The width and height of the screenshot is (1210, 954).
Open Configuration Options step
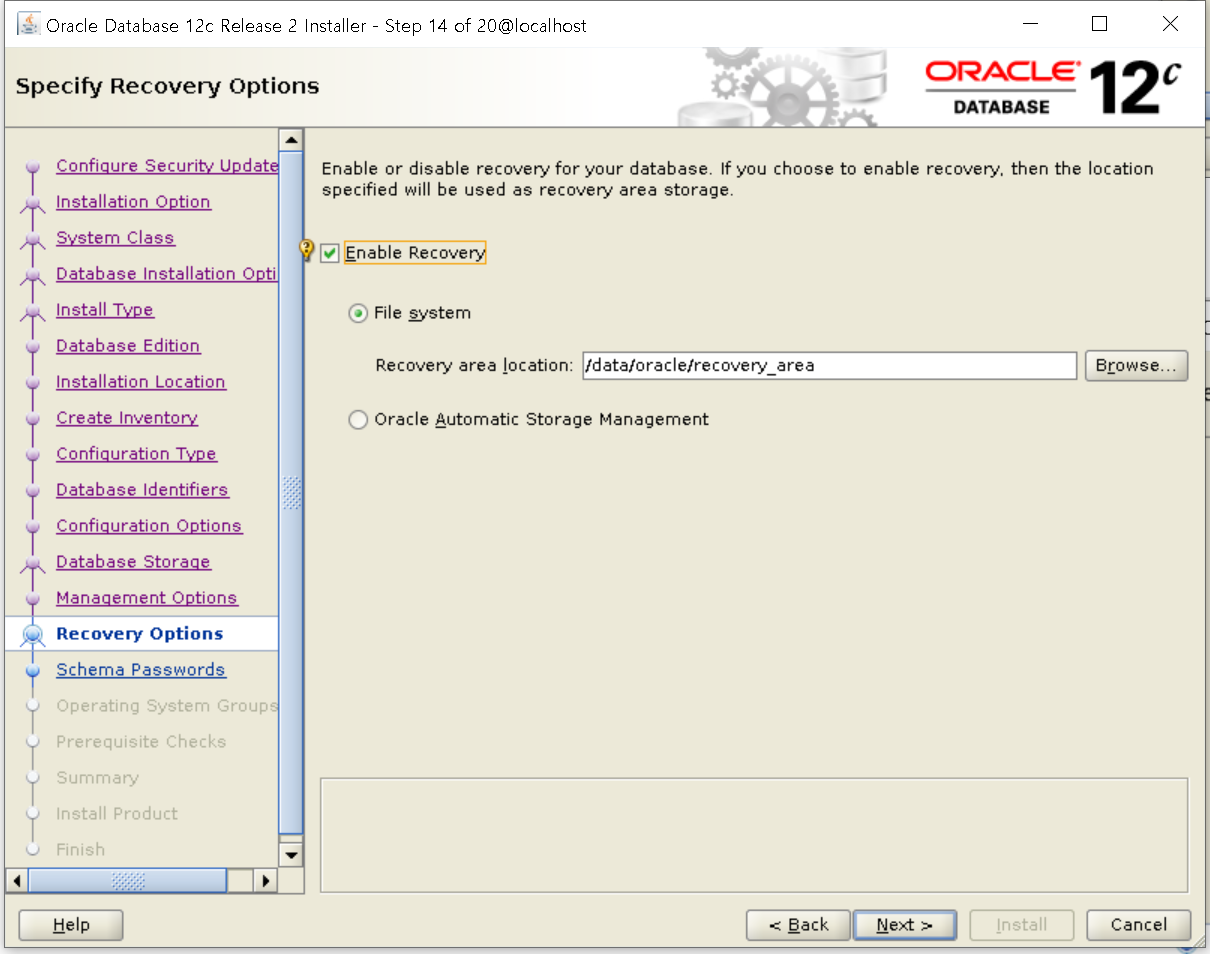point(149,526)
